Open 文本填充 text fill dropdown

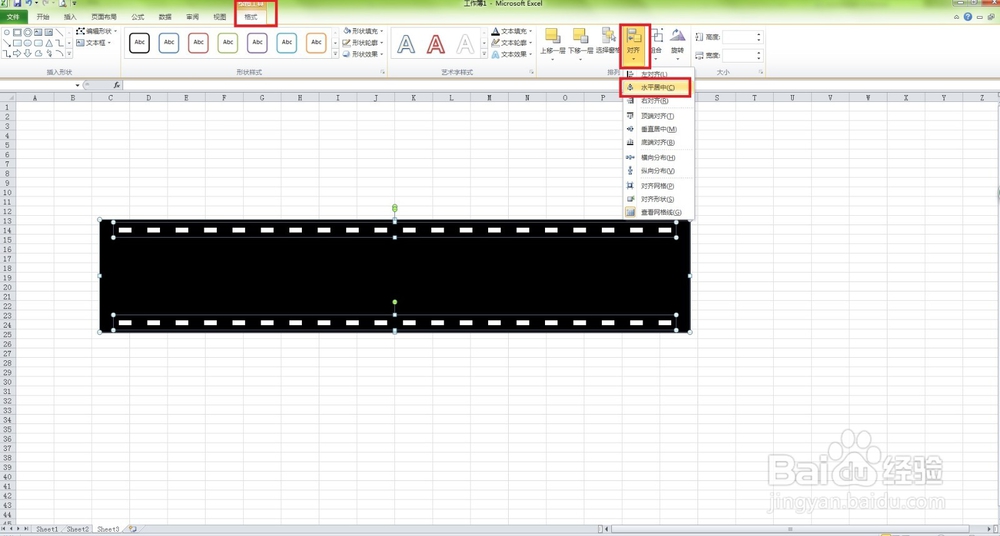pyautogui.click(x=513, y=31)
